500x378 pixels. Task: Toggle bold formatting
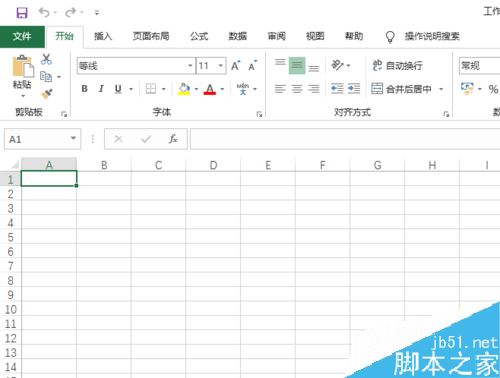pos(84,89)
